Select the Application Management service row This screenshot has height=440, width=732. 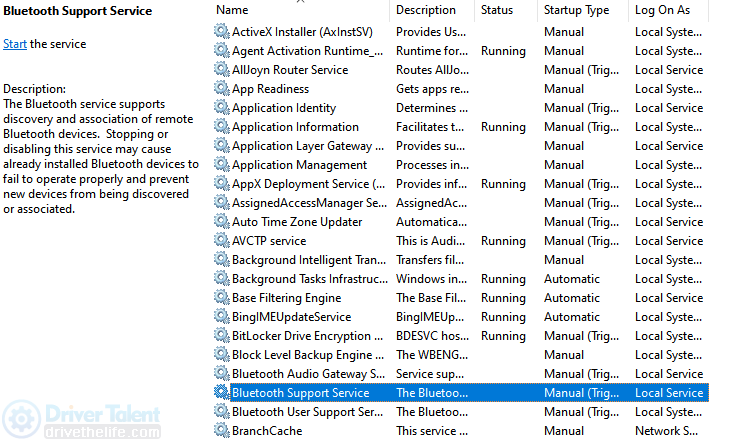tap(461, 165)
